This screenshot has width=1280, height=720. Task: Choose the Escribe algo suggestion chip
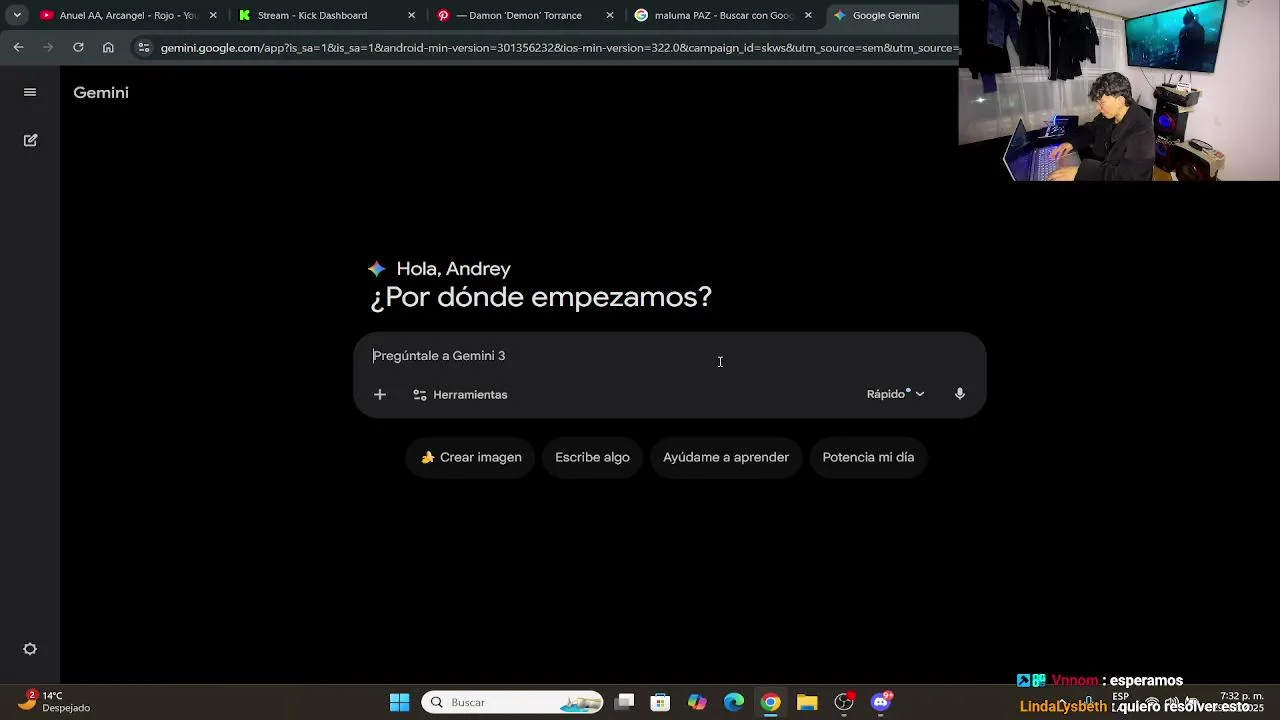[x=592, y=457]
